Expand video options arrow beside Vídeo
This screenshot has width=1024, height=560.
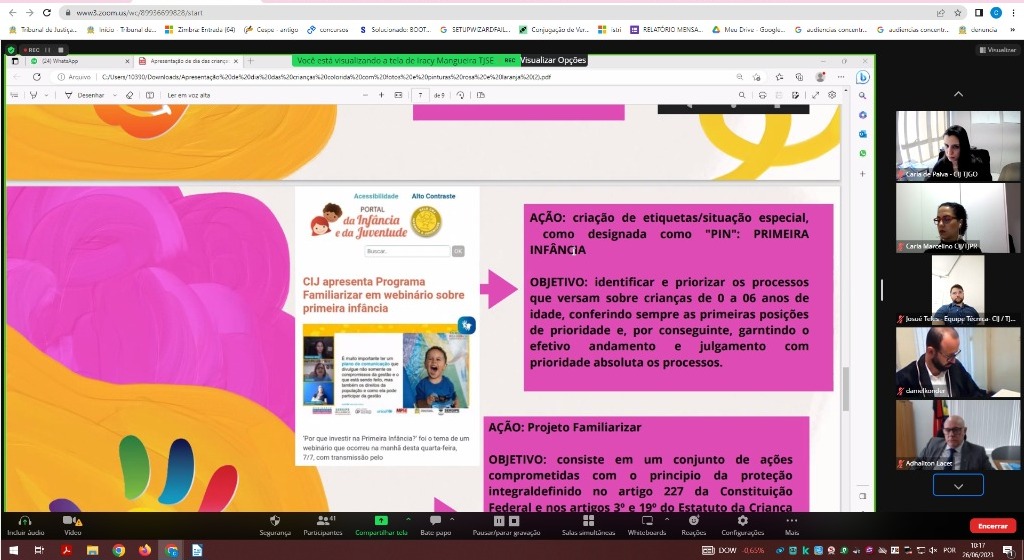(88, 518)
